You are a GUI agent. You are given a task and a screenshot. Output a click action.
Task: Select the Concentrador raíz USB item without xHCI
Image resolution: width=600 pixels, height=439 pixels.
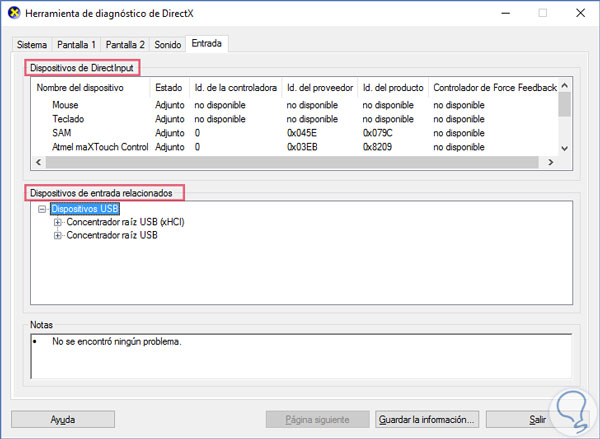pos(112,235)
